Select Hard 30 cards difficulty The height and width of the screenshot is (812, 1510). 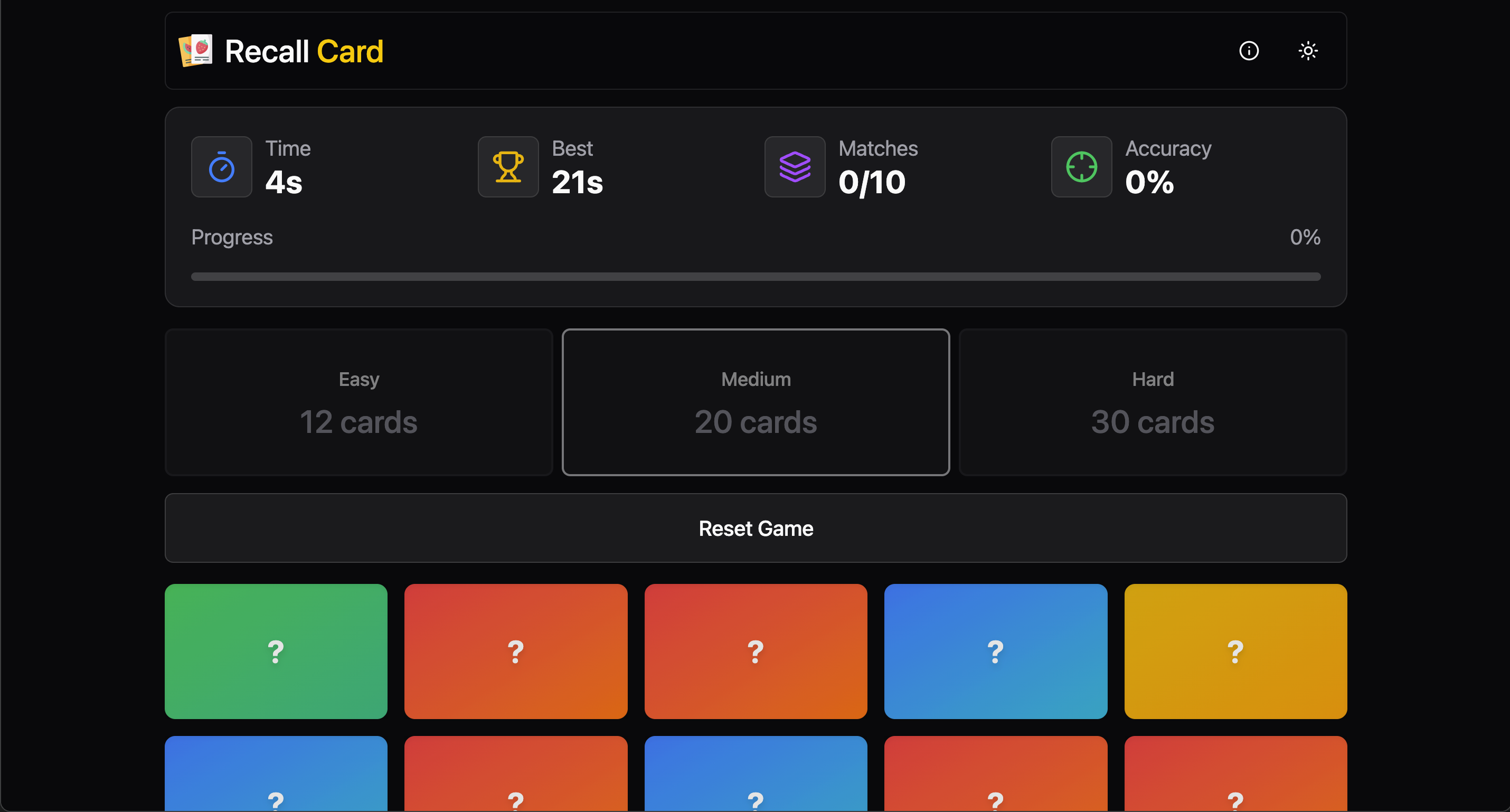(1153, 402)
